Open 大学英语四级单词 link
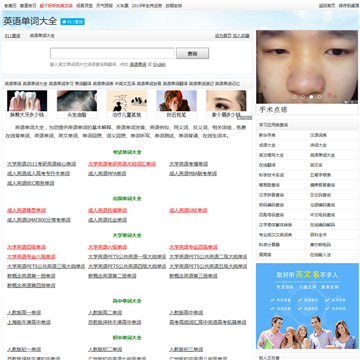Viewport: 360px width, 360px height. pos(26,247)
